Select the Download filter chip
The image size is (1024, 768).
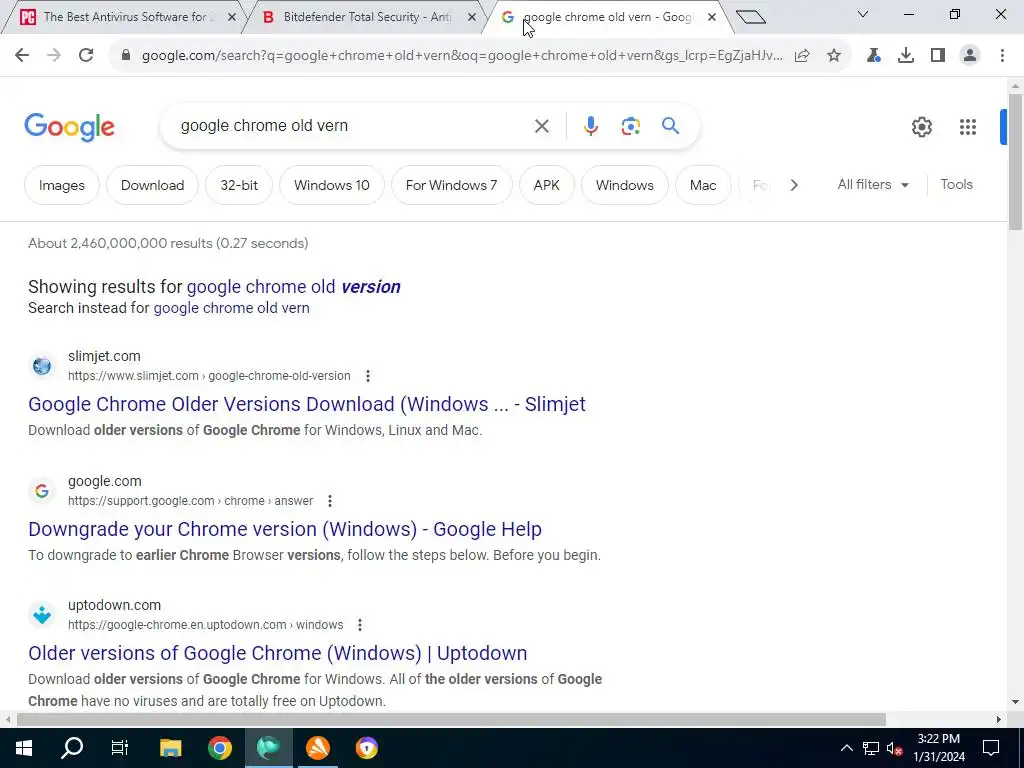click(152, 185)
